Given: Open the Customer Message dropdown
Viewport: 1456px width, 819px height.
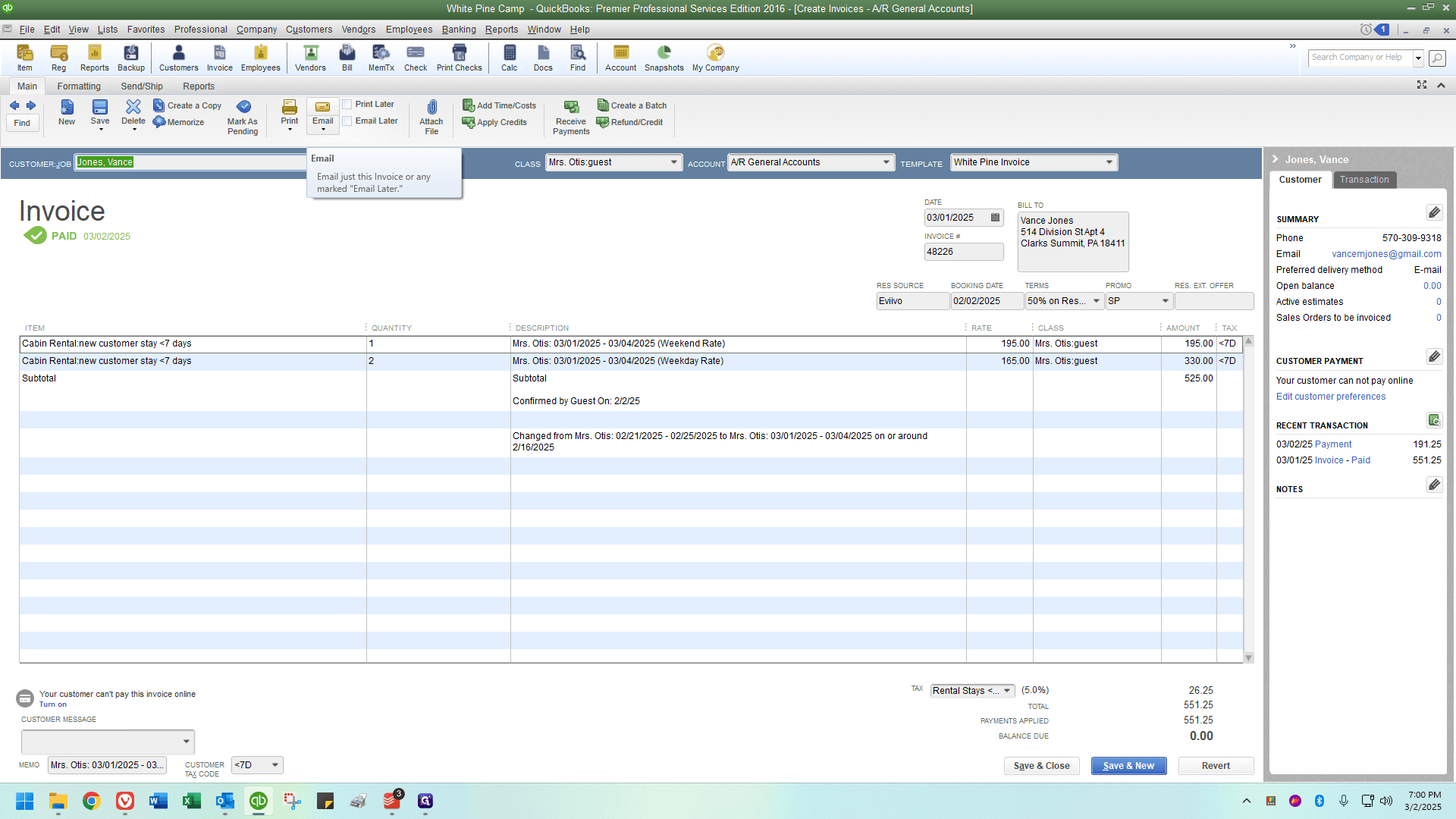Looking at the screenshot, I should (x=187, y=742).
